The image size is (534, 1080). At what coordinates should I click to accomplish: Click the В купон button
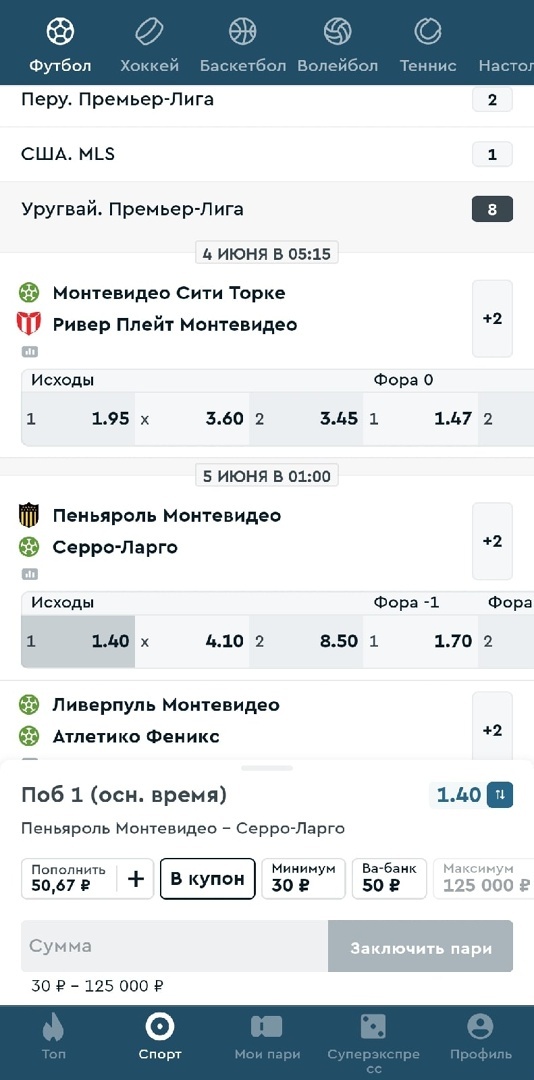click(x=207, y=879)
